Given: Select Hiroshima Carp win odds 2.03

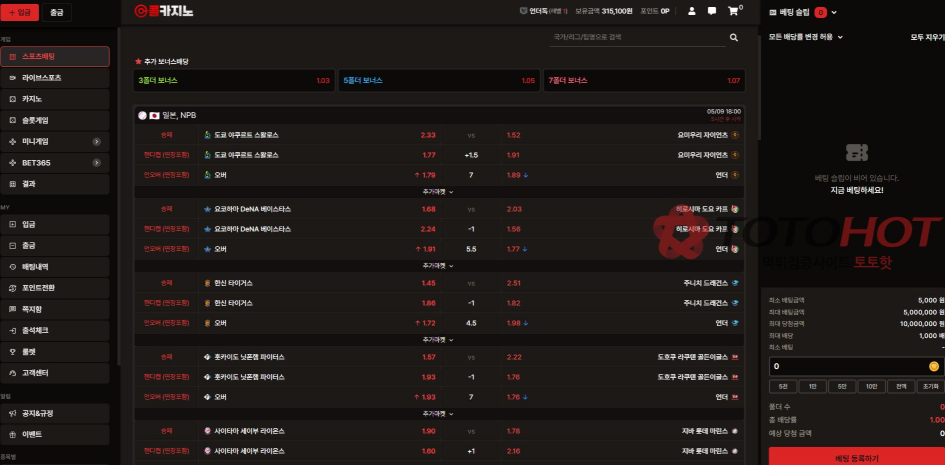Looking at the screenshot, I should pyautogui.click(x=514, y=209).
